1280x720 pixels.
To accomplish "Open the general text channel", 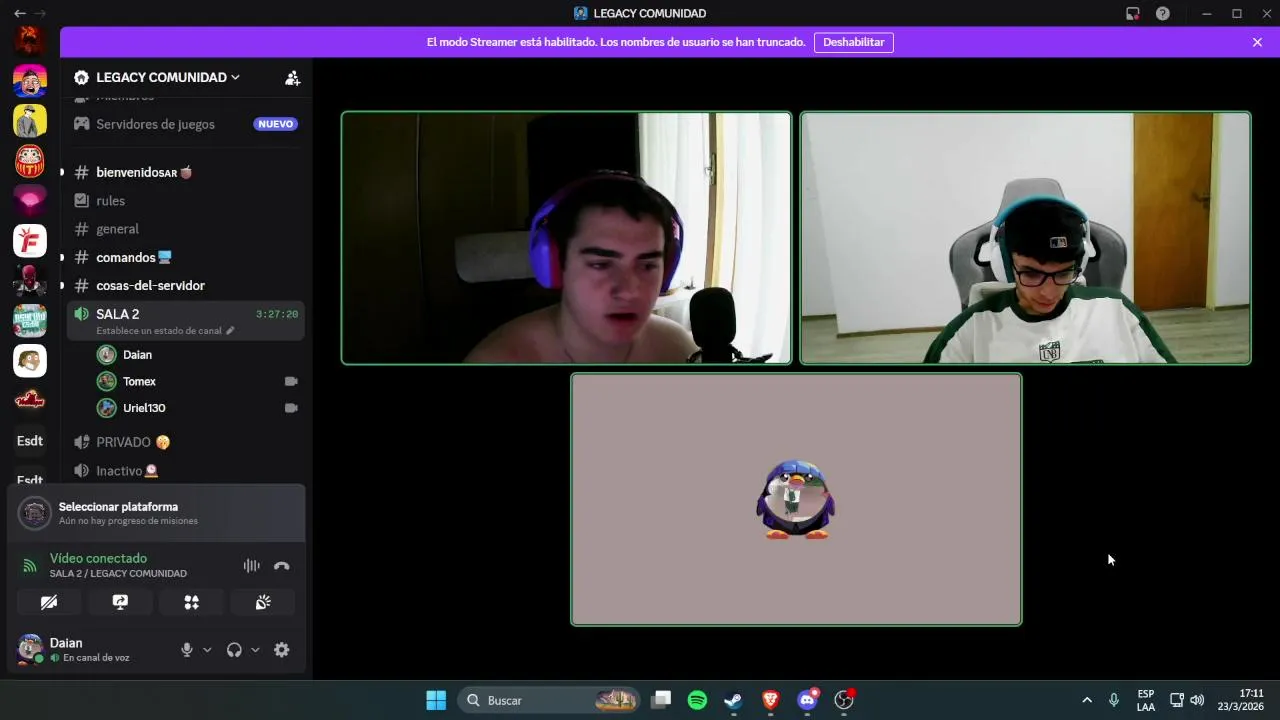I will [186, 229].
